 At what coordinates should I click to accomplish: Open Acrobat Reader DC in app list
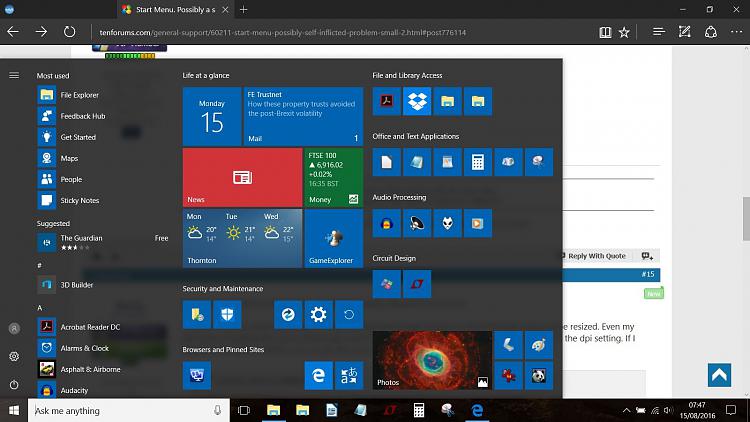click(x=103, y=327)
